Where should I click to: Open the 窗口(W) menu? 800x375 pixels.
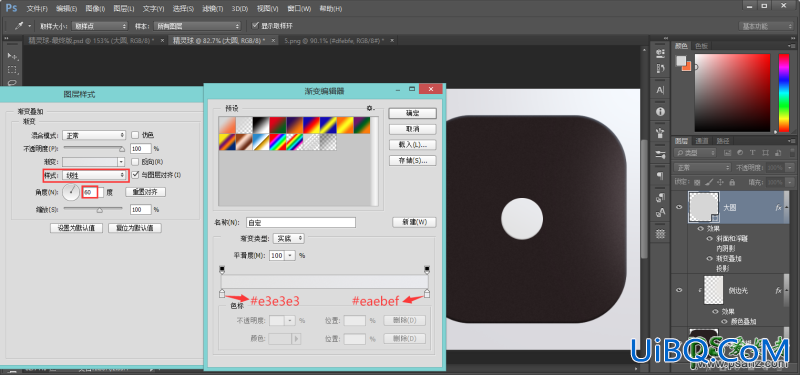pyautogui.click(x=299, y=9)
